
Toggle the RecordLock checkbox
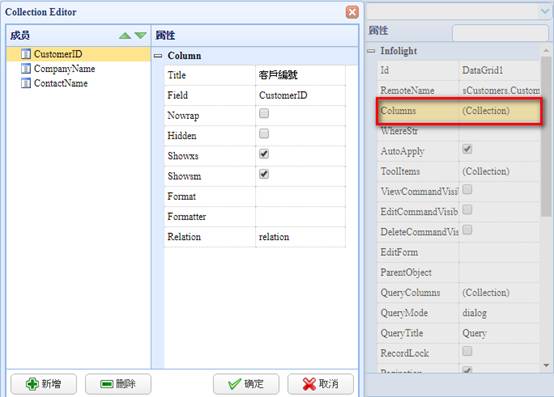pyautogui.click(x=467, y=351)
